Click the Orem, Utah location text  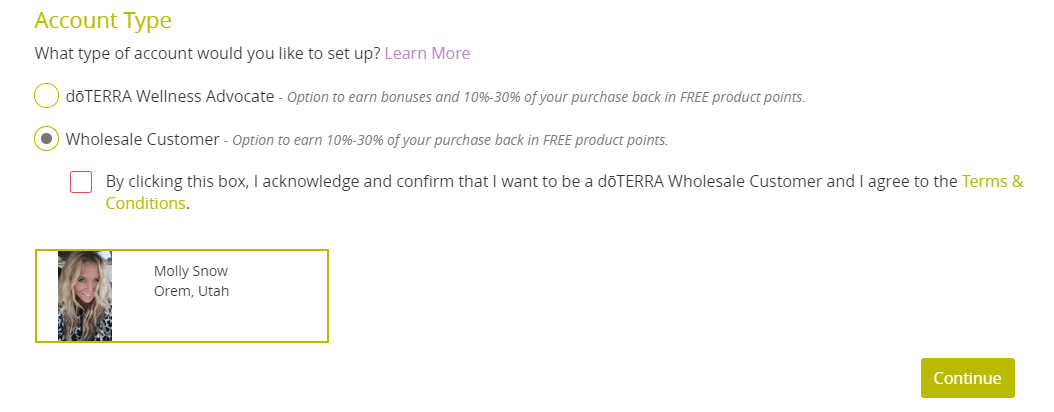pyautogui.click(x=192, y=292)
